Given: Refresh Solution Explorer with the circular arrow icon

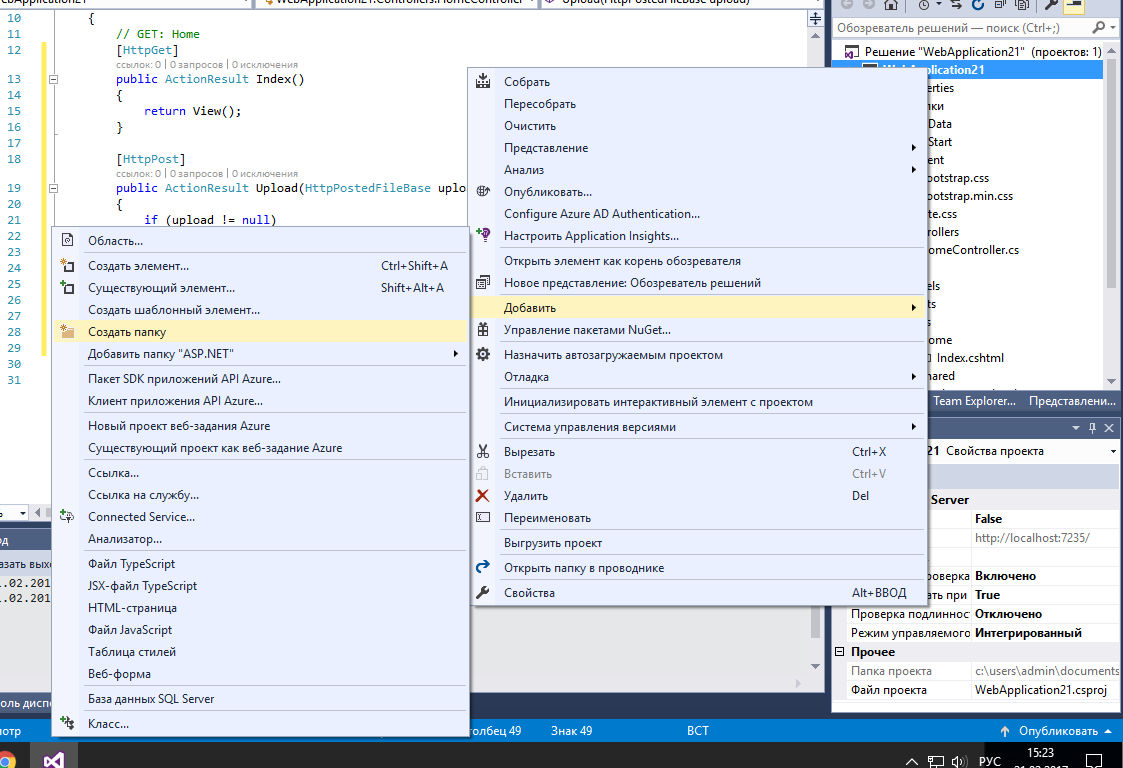Looking at the screenshot, I should [x=978, y=4].
